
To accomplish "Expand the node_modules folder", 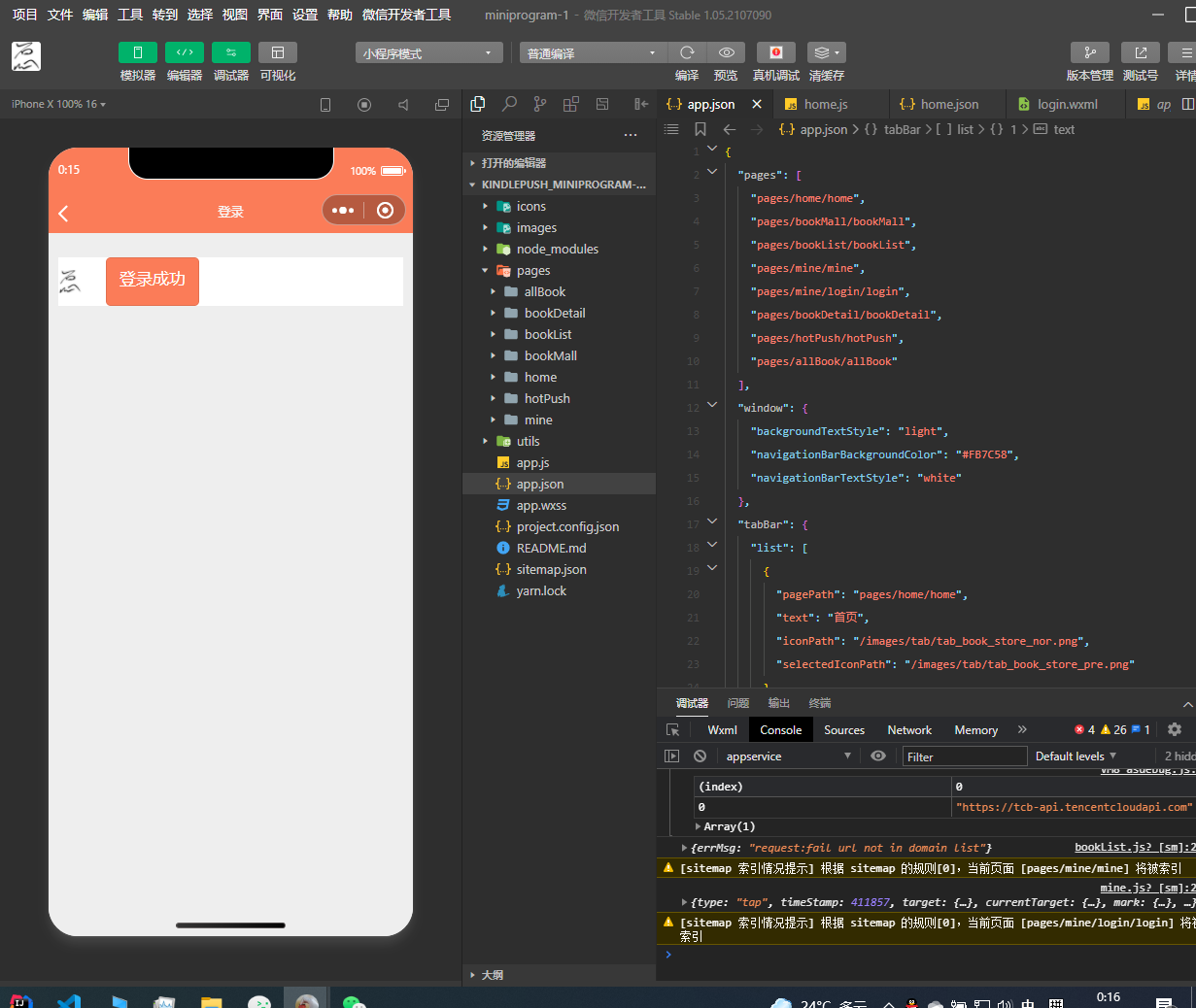I will 560,249.
